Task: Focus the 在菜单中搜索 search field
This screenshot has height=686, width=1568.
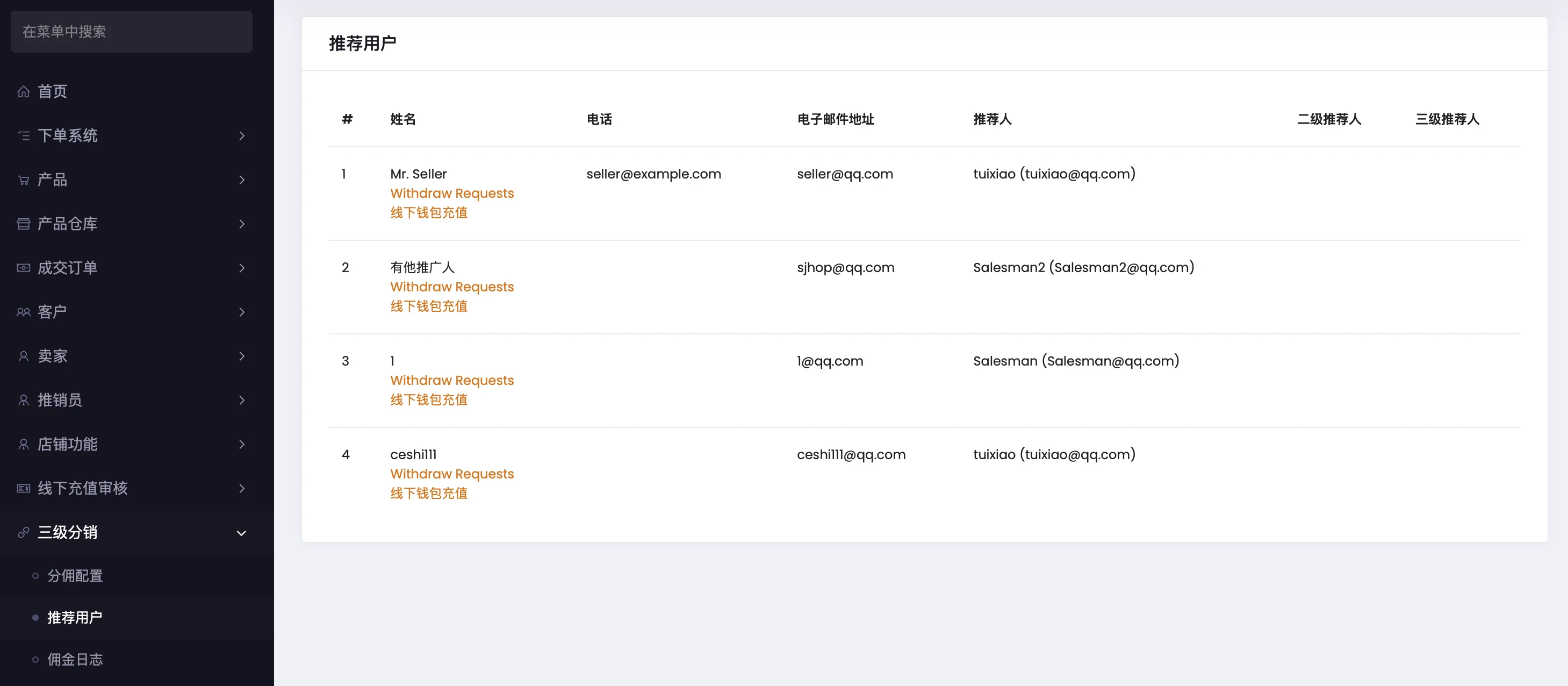Action: pos(132,32)
